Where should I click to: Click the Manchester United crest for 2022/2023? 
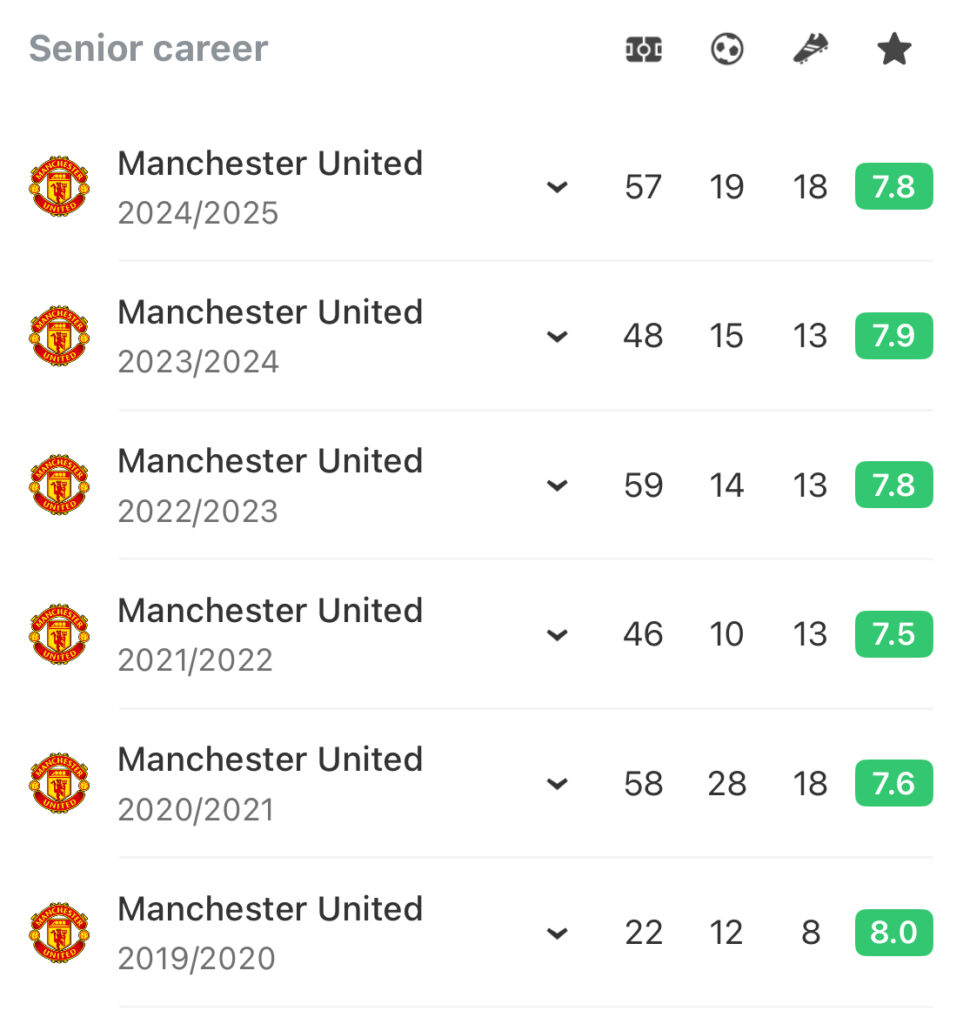tap(59, 485)
